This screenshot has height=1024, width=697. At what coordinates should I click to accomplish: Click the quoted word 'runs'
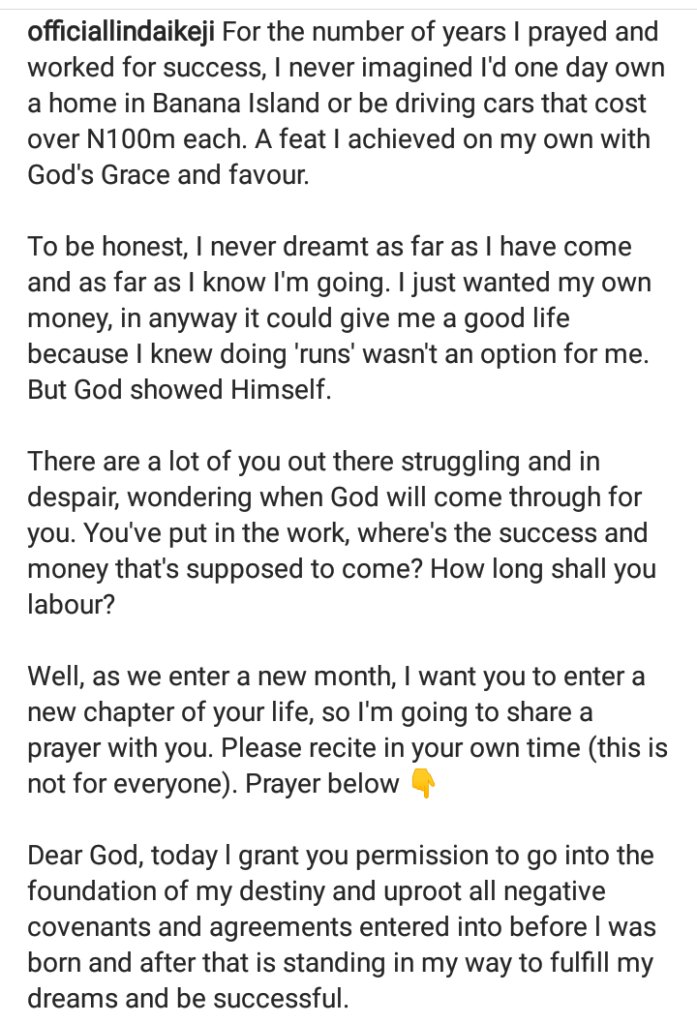pos(325,354)
